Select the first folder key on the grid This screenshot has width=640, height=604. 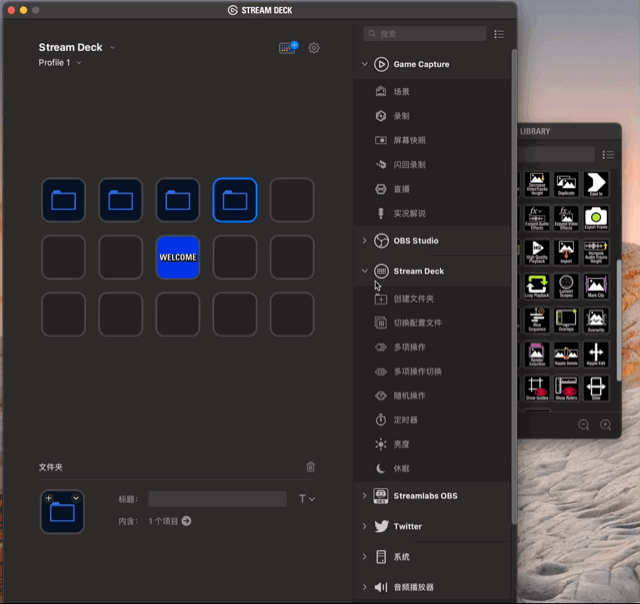pyautogui.click(x=63, y=200)
